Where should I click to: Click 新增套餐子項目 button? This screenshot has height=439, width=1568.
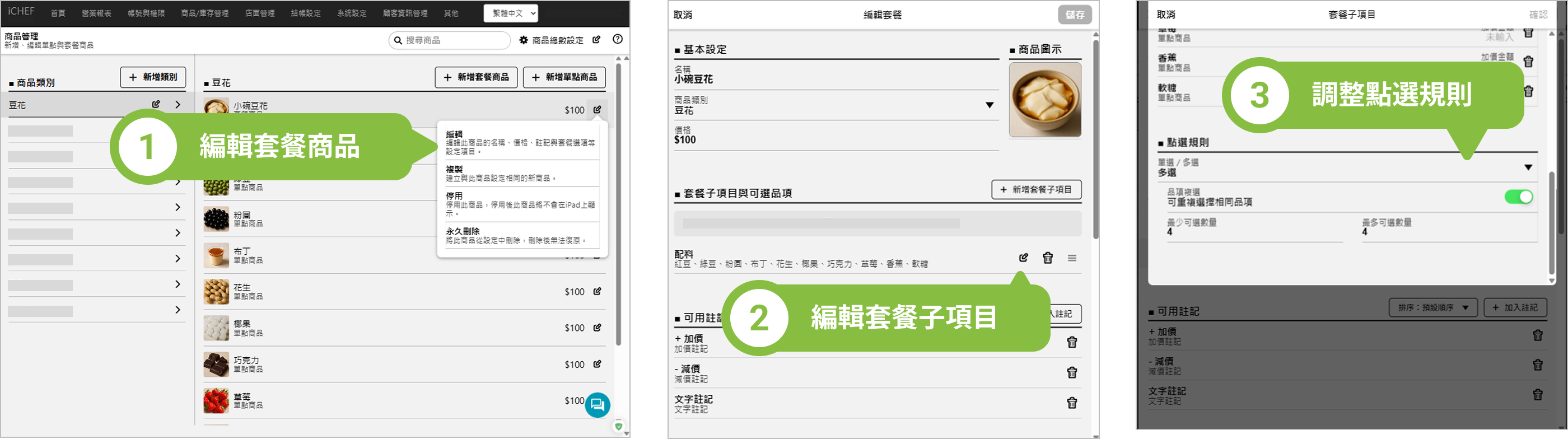[x=1036, y=190]
